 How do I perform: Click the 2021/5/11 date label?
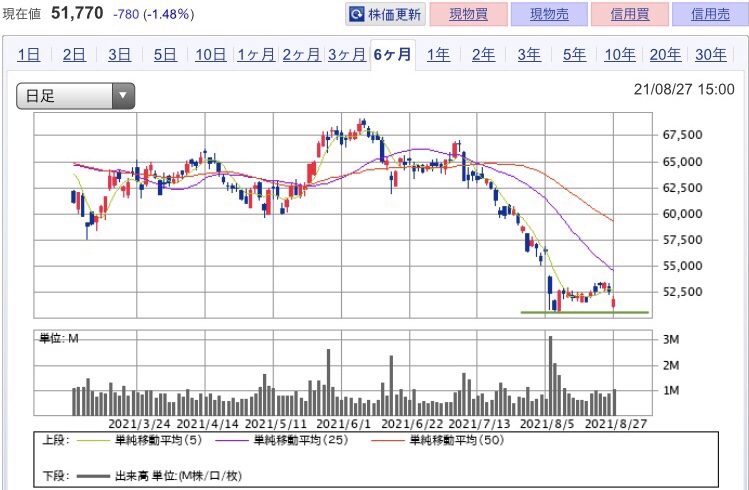pyautogui.click(x=276, y=424)
